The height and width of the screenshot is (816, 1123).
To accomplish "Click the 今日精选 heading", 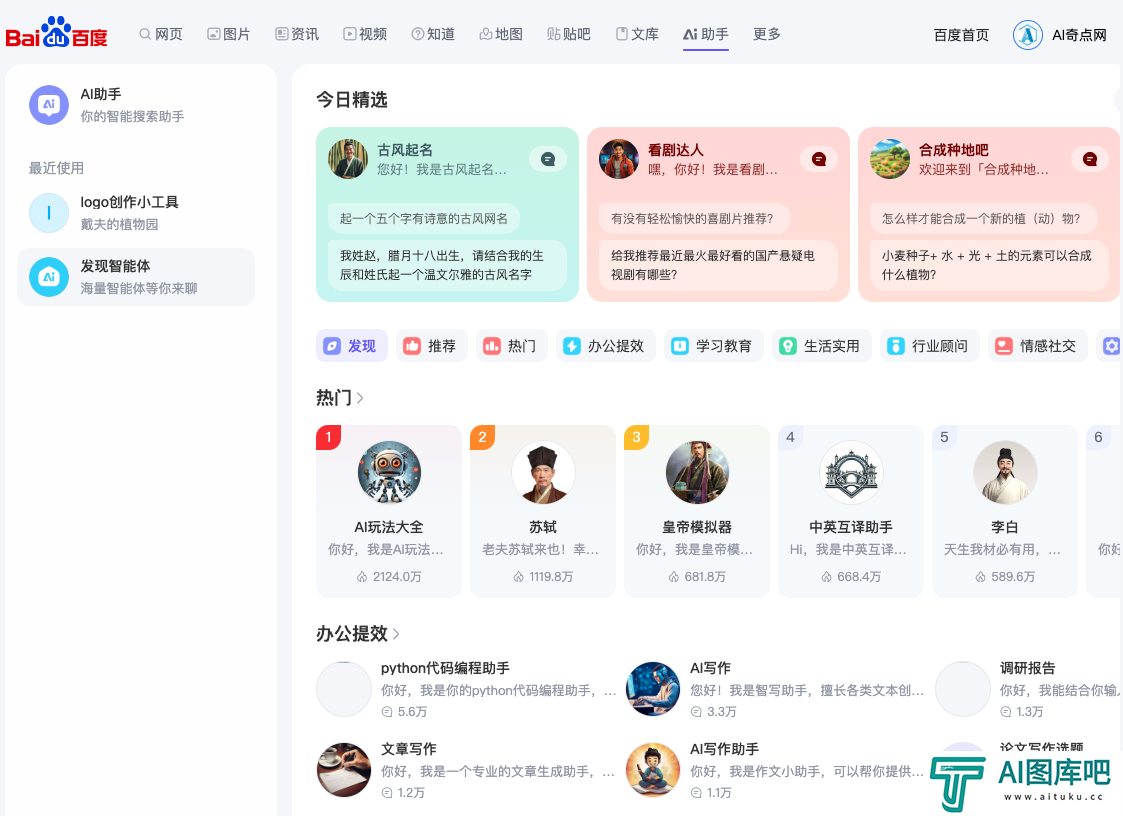I will click(x=352, y=100).
